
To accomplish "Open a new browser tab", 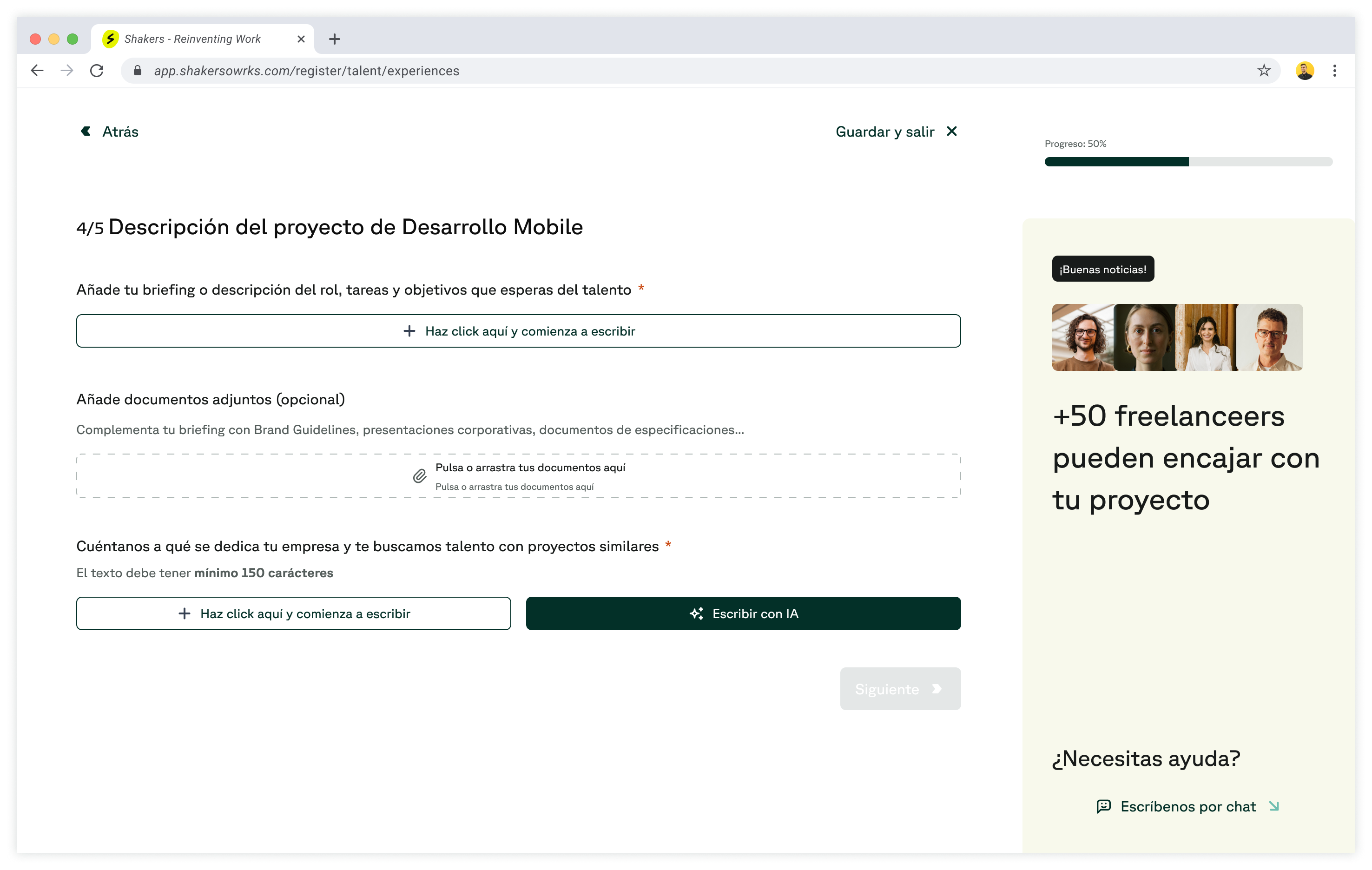I will (x=335, y=38).
